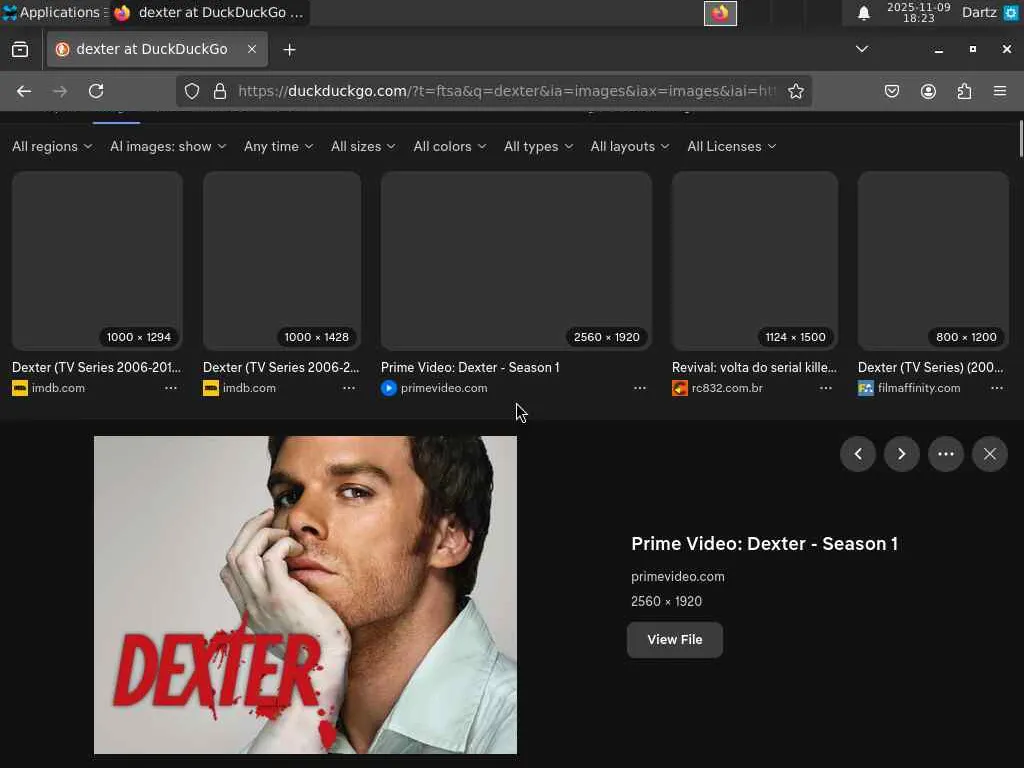This screenshot has width=1024, height=768.
Task: Expand the All Licenses filter
Action: [x=731, y=146]
